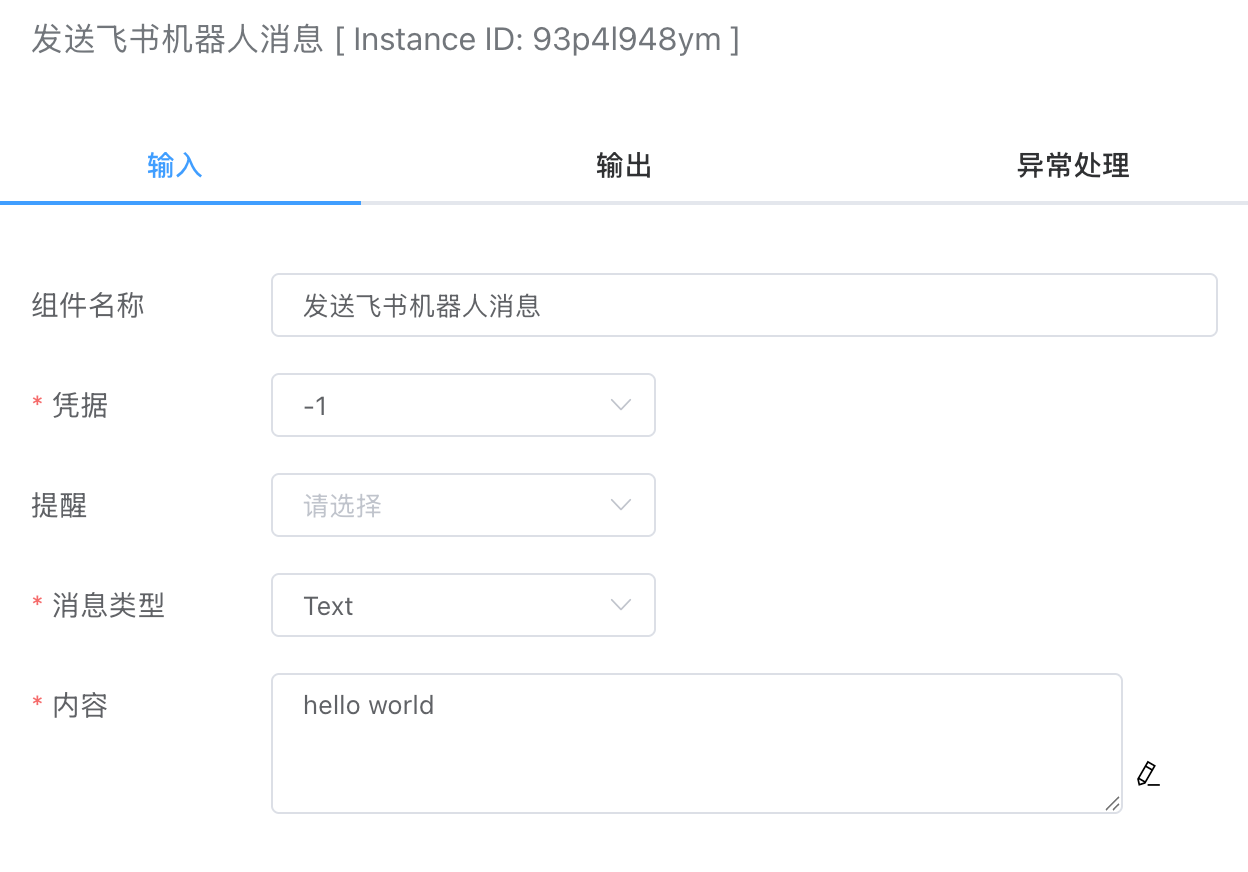This screenshot has height=872, width=1248.
Task: Click the chevron on the 凭据 selector
Action: 620,405
